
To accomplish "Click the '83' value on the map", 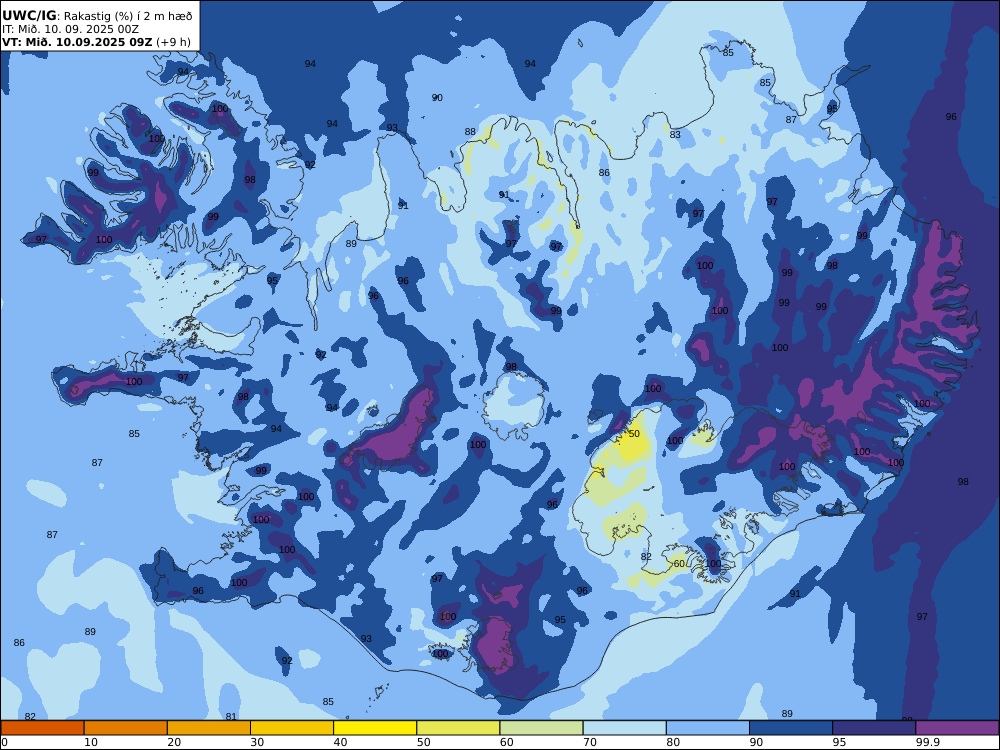I will (x=675, y=135).
